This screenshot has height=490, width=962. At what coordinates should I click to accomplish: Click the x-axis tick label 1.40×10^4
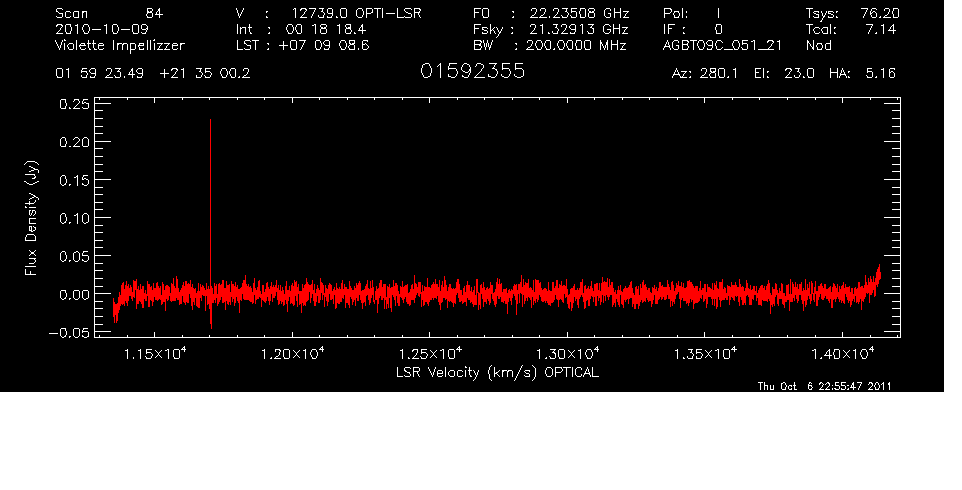click(x=842, y=353)
